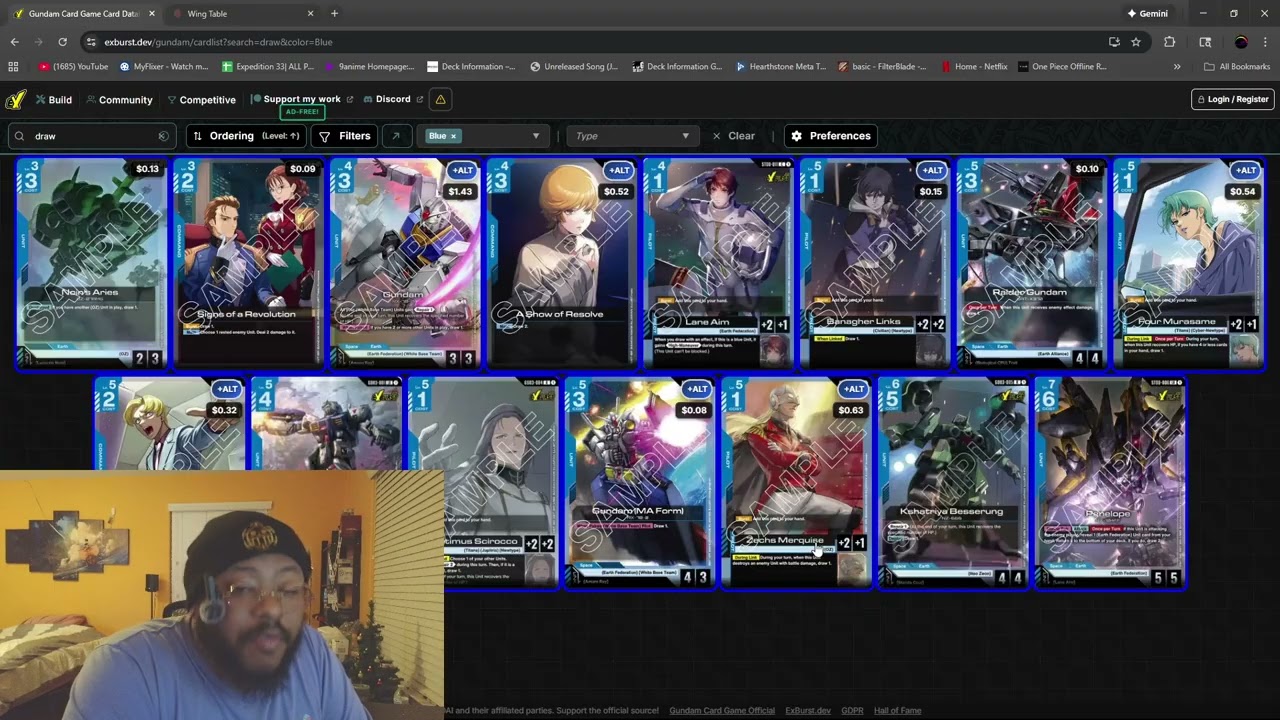1280x720 pixels.
Task: Open a new browser tab
Action: 334,14
